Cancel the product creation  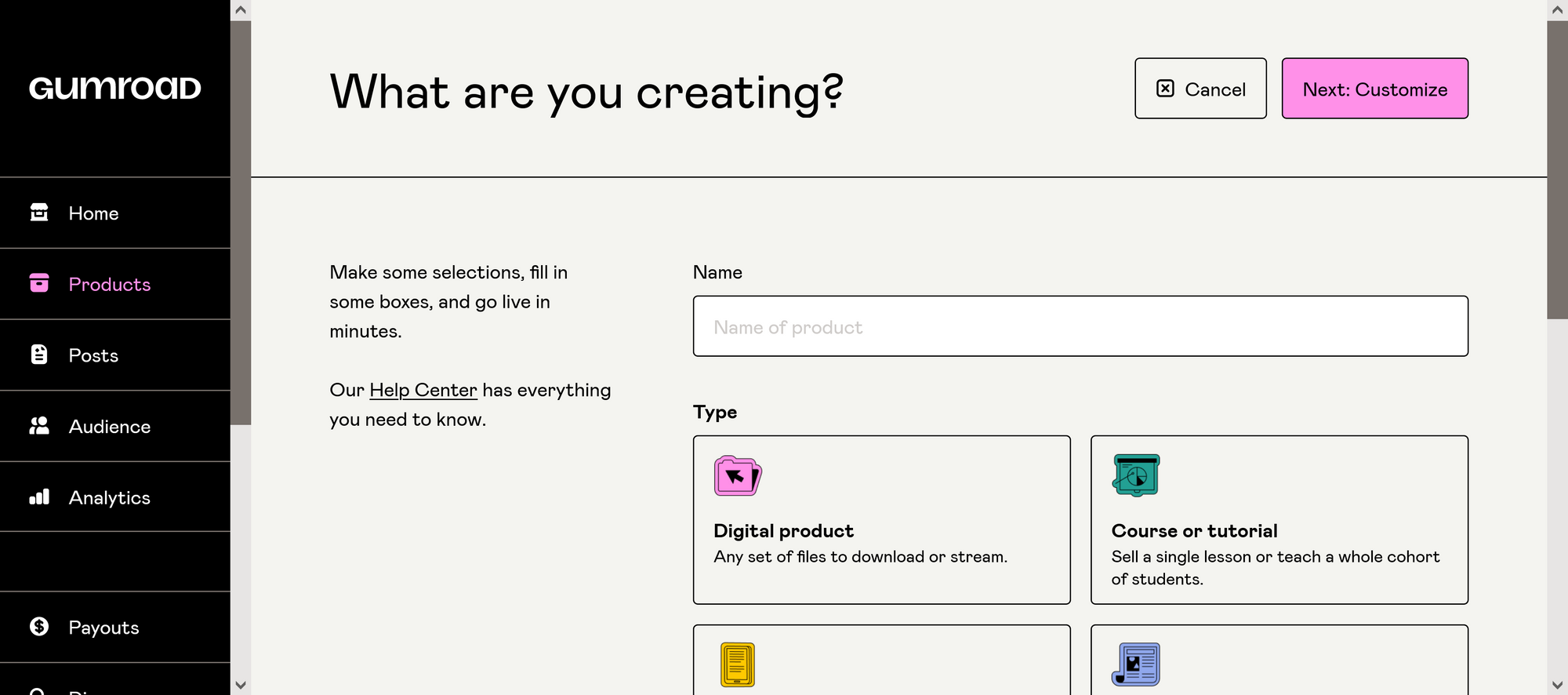[x=1200, y=89]
